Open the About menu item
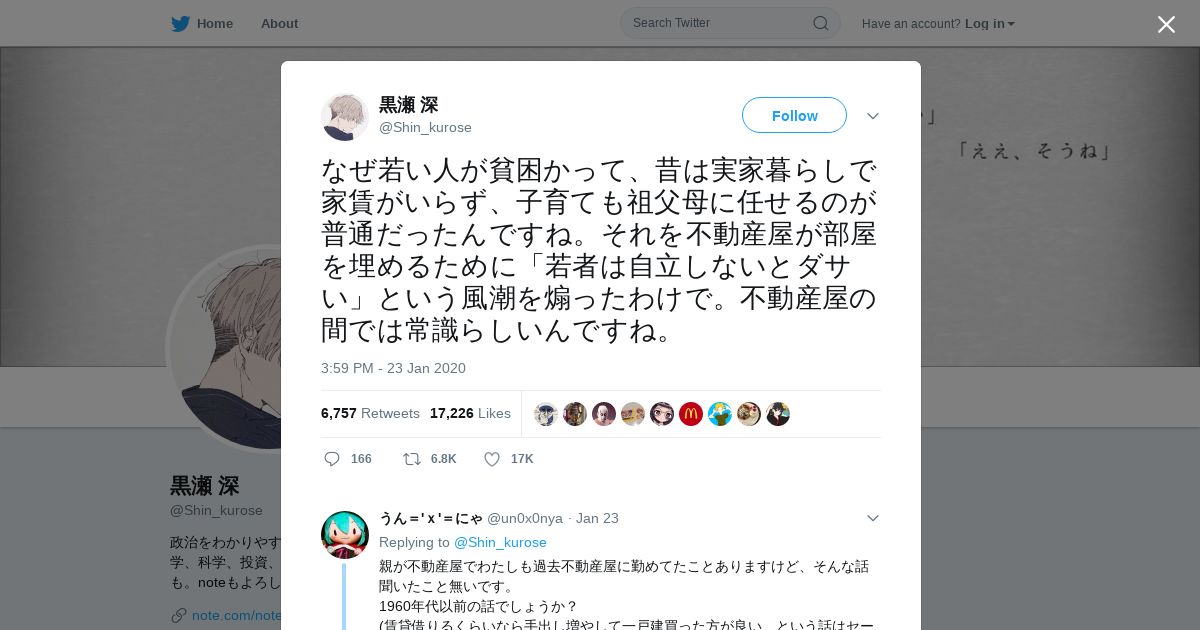 click(279, 23)
